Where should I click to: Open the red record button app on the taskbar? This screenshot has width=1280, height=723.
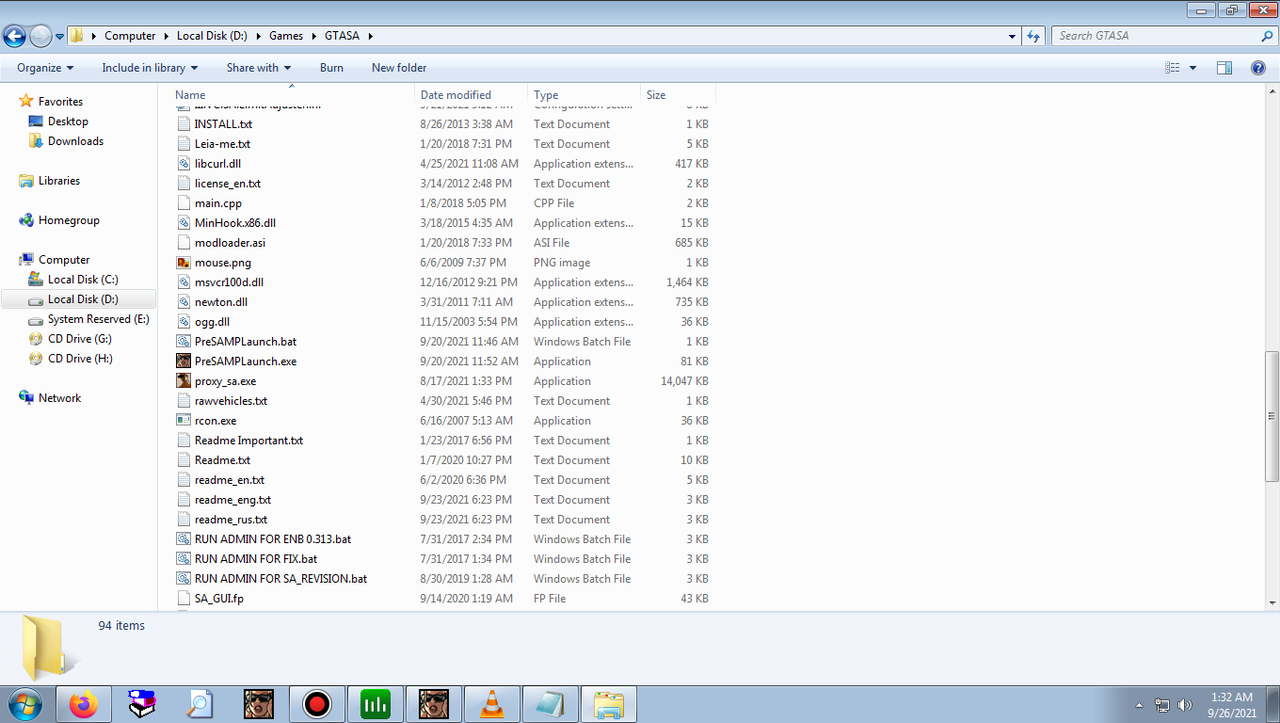pyautogui.click(x=317, y=705)
